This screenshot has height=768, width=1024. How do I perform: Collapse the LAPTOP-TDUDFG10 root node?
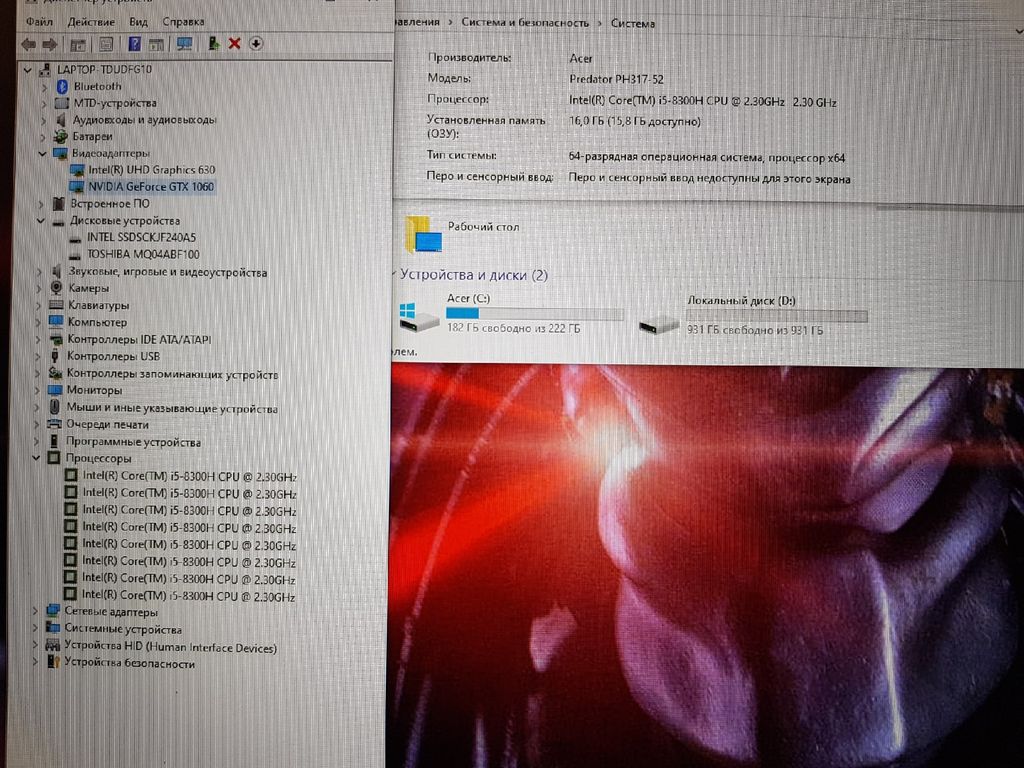tap(27, 69)
